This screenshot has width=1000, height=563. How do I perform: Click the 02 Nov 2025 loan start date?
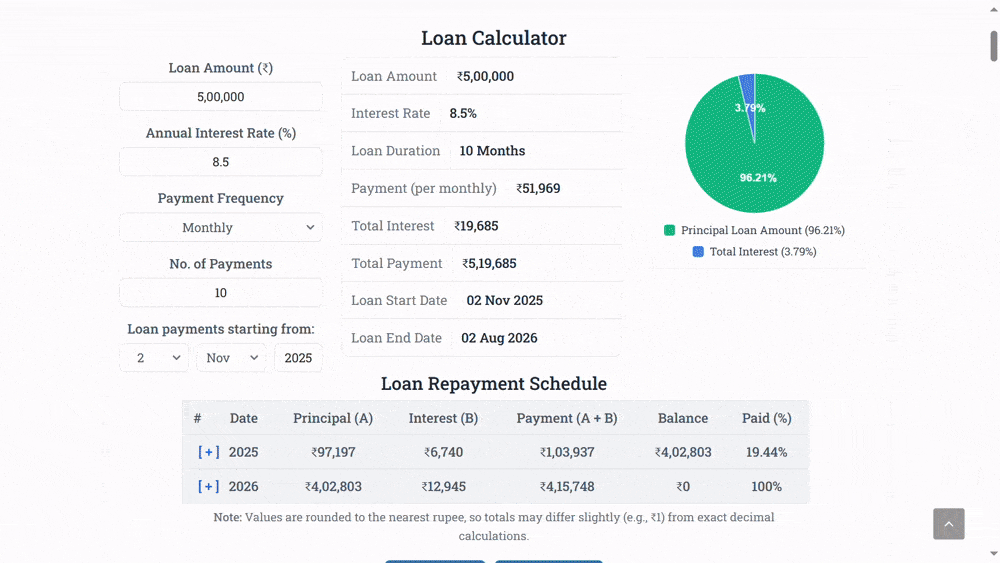(504, 301)
